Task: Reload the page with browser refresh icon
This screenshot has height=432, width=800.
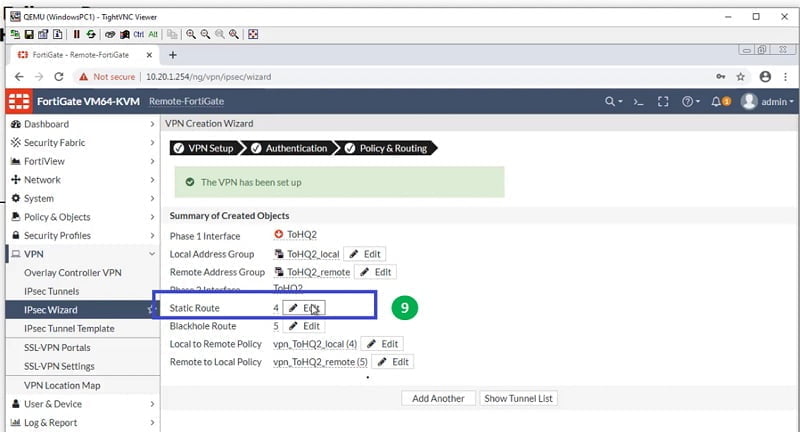Action: 59,77
